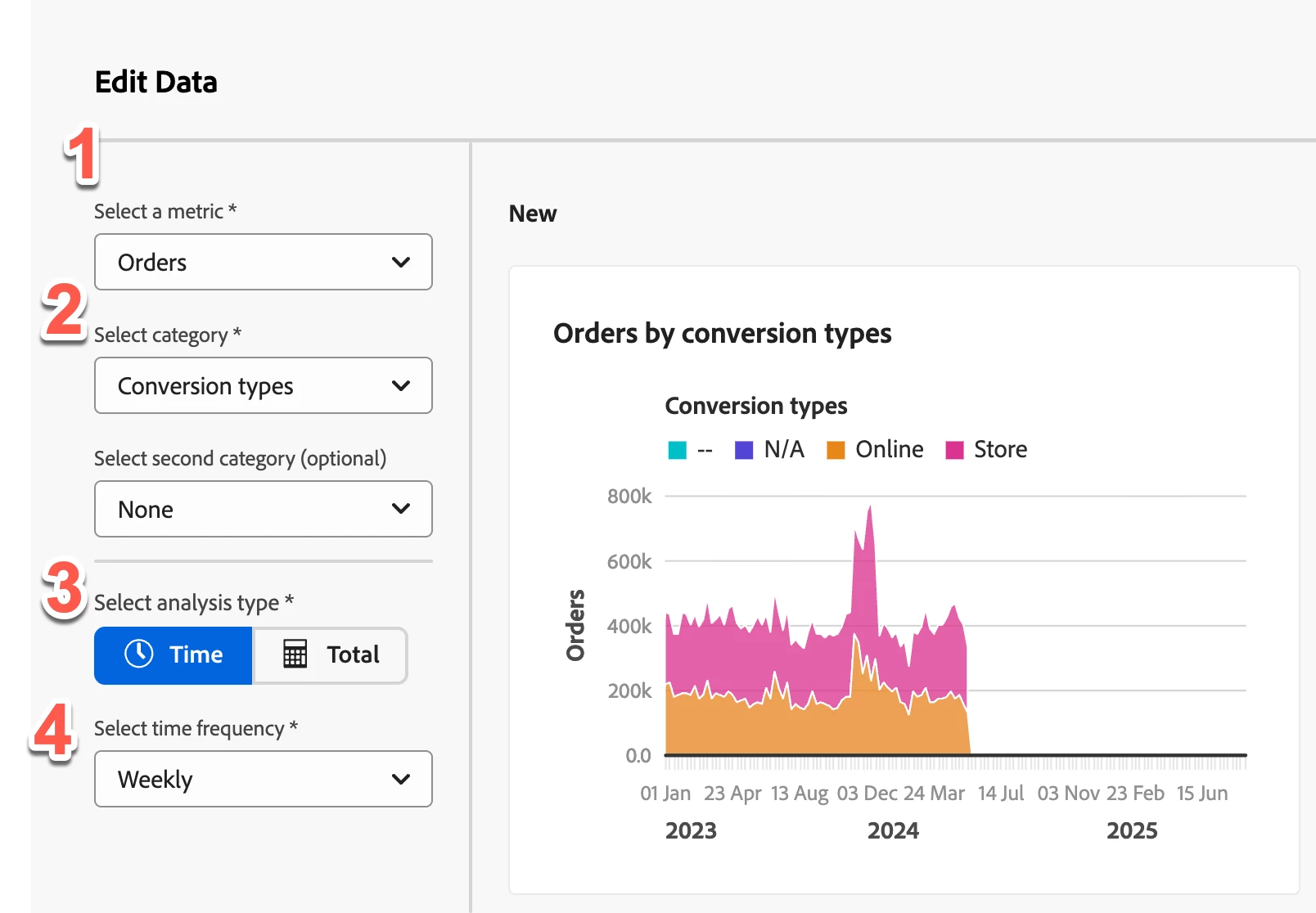Select the Time analysis type
Image resolution: width=1316 pixels, height=913 pixels.
(174, 655)
